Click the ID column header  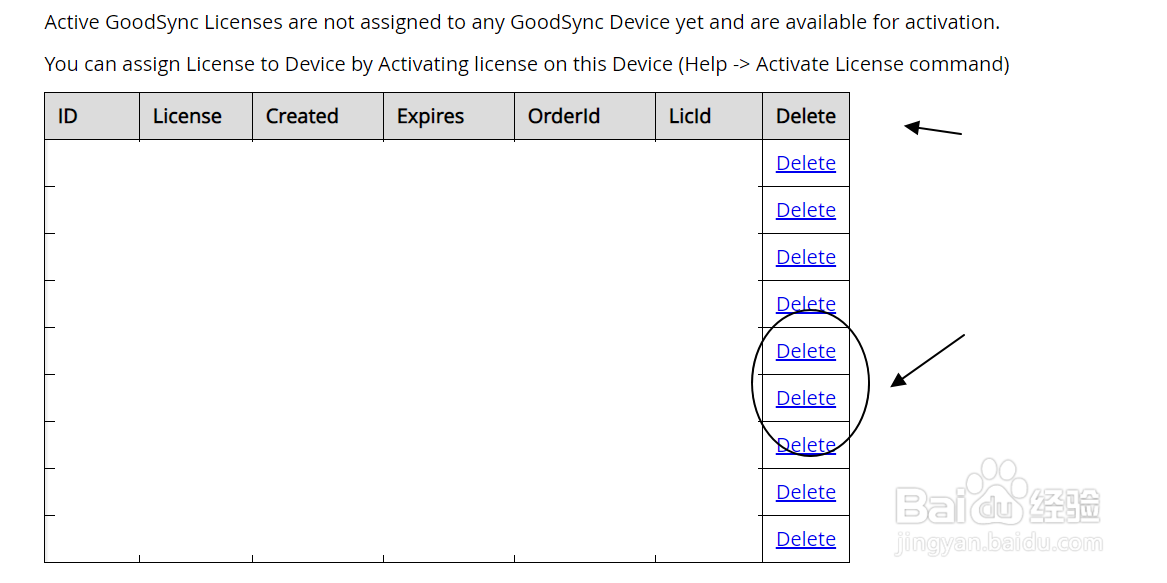point(67,116)
